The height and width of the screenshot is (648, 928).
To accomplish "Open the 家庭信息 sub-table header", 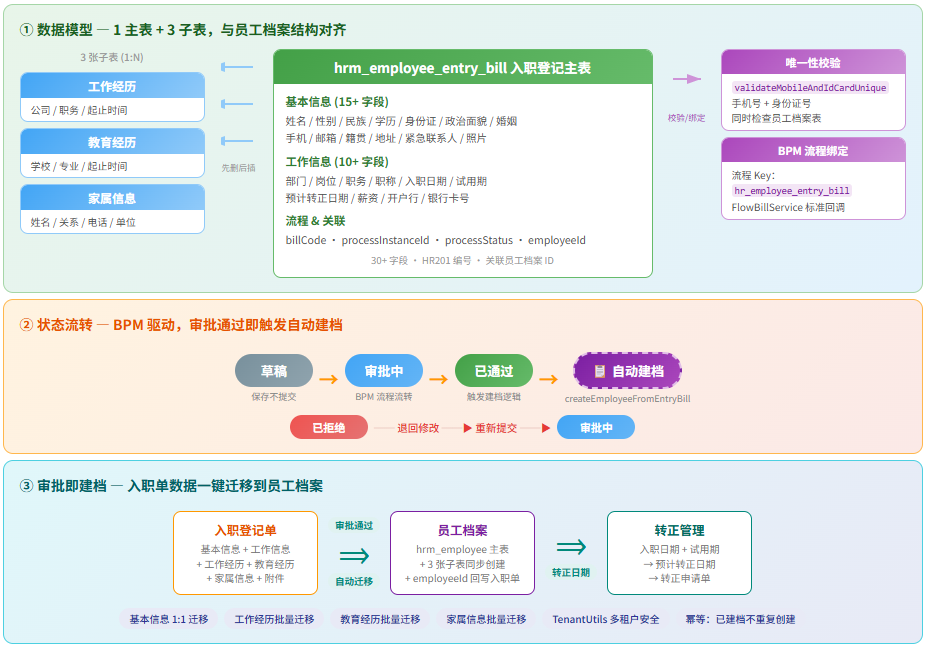I will point(112,198).
